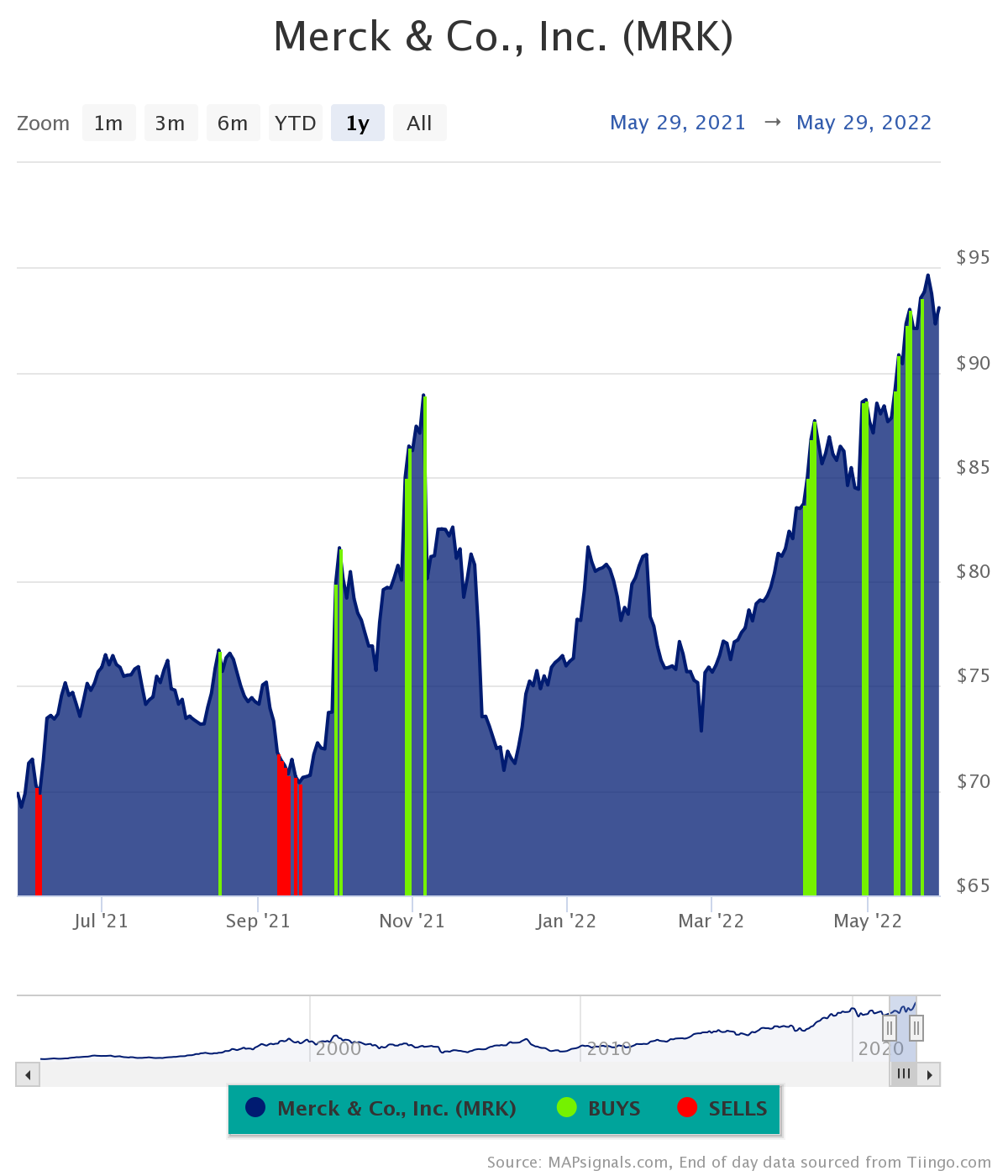Click the $70 y-axis label
The image size is (1008, 1176).
974,781
